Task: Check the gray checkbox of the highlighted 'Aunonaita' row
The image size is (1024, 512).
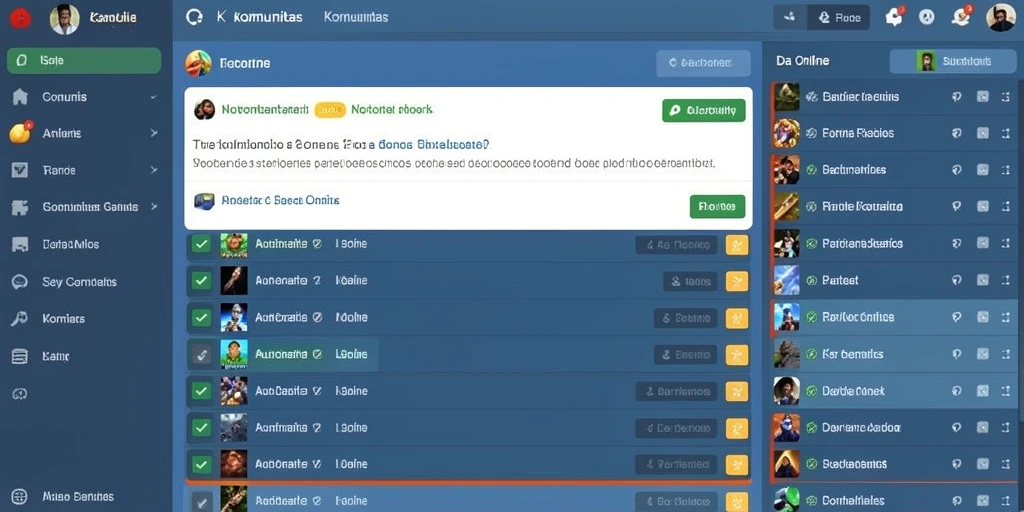Action: (x=202, y=355)
